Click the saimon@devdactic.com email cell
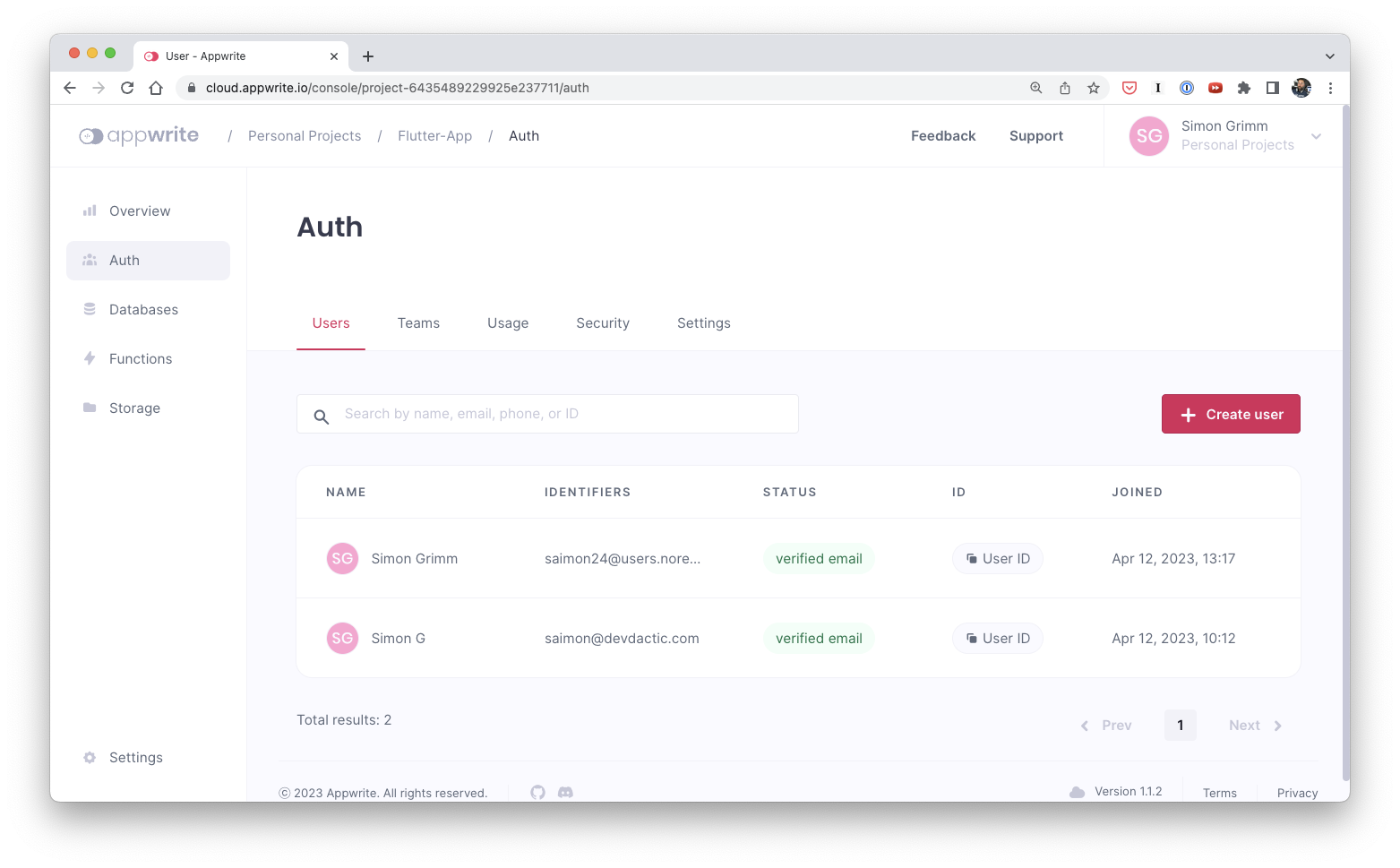The image size is (1400, 868). coord(622,639)
